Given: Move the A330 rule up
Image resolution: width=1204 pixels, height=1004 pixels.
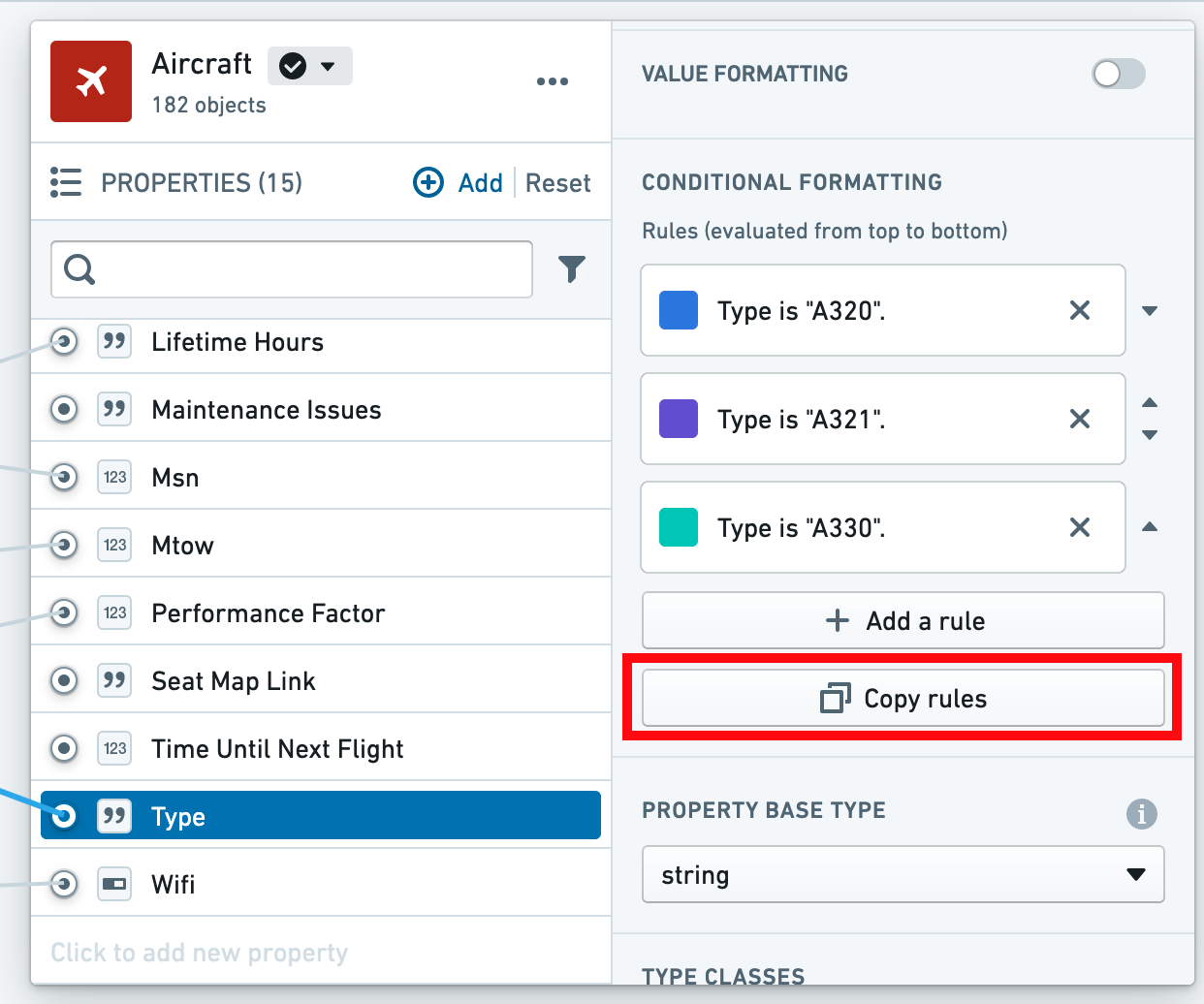Looking at the screenshot, I should point(1150,527).
